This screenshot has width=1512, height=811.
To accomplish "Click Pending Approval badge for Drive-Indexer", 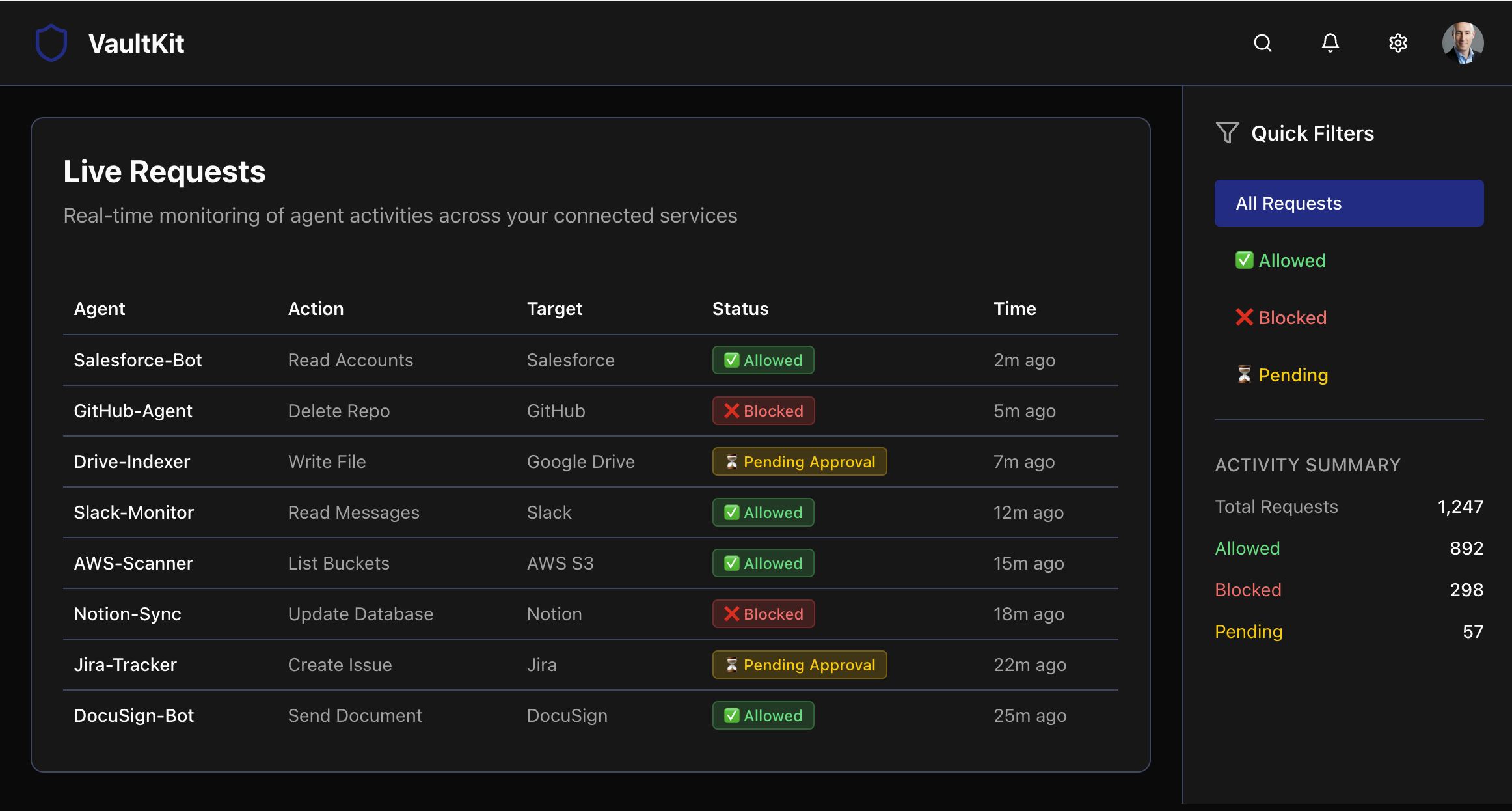I will (800, 461).
